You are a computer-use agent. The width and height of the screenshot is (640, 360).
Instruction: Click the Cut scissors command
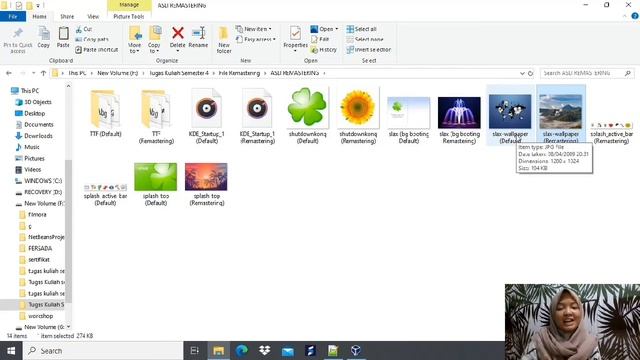click(x=84, y=29)
